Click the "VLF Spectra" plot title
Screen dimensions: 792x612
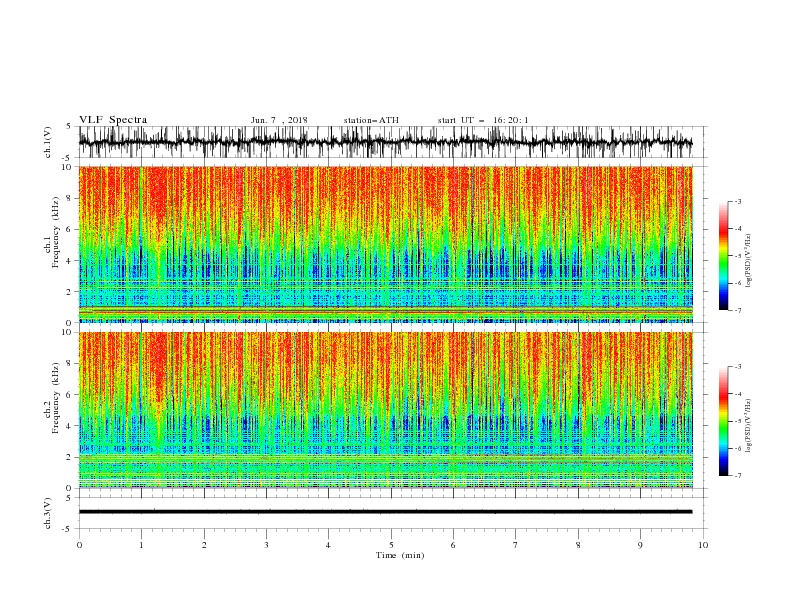pyautogui.click(x=113, y=120)
